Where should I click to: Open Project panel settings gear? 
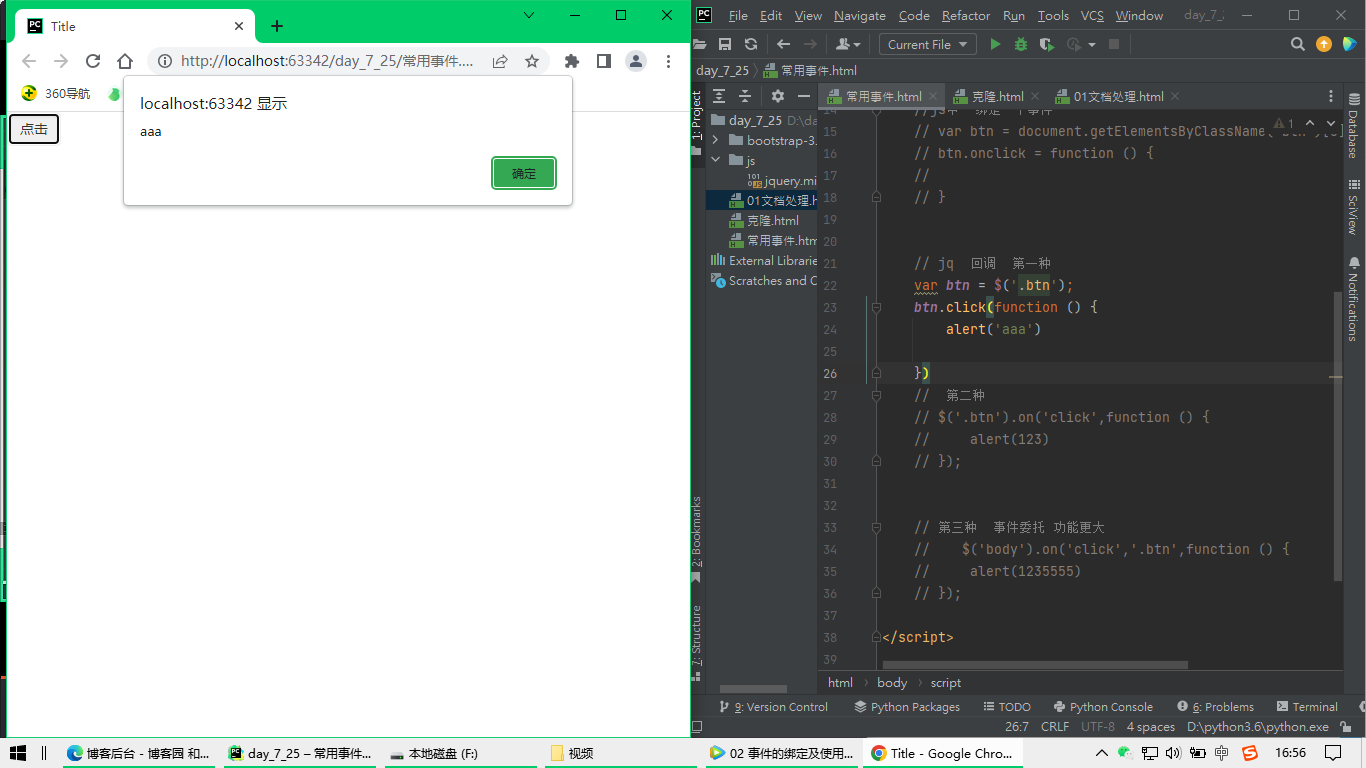click(778, 96)
